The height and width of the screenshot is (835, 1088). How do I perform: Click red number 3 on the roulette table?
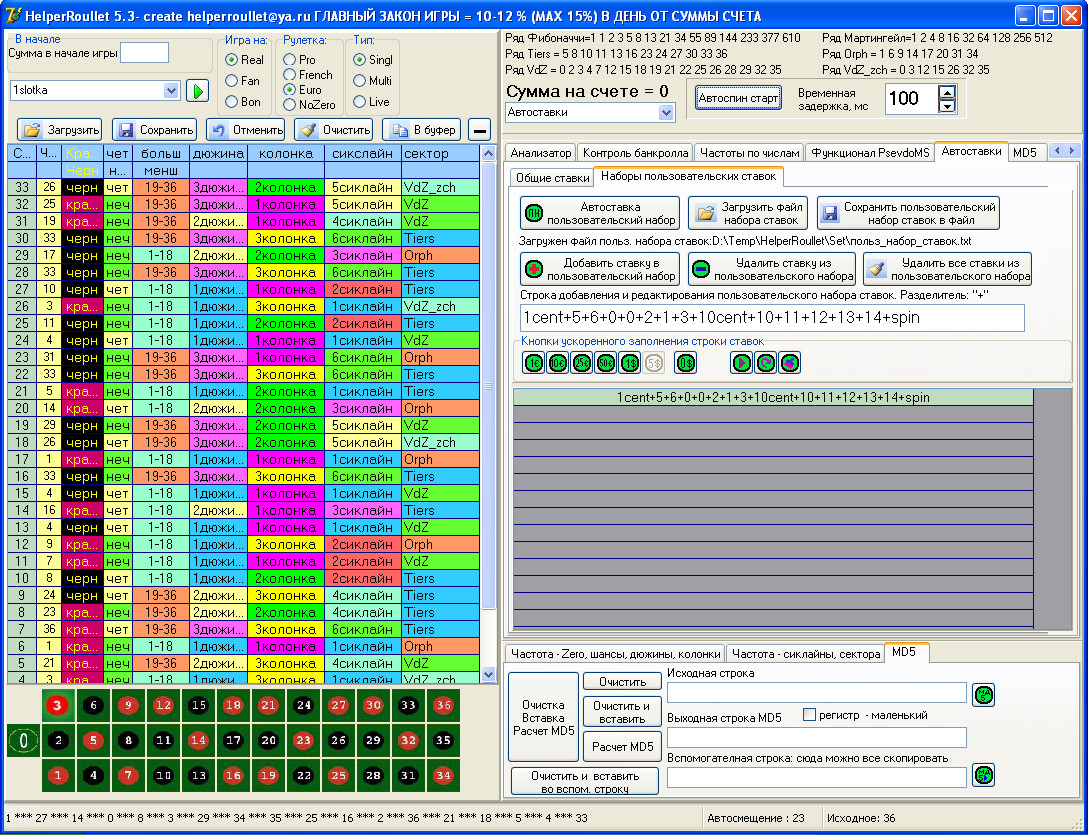pos(58,705)
